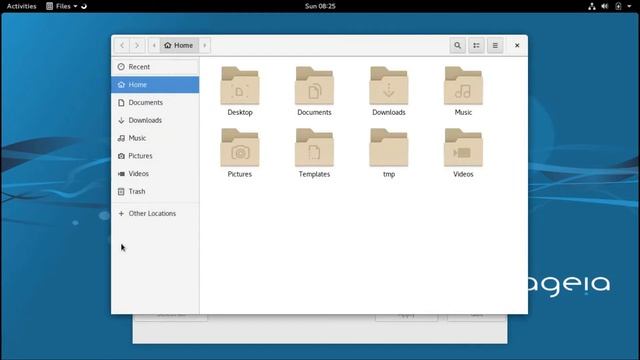The image size is (640, 360).
Task: Select Videos in the sidebar
Action: (155, 173)
